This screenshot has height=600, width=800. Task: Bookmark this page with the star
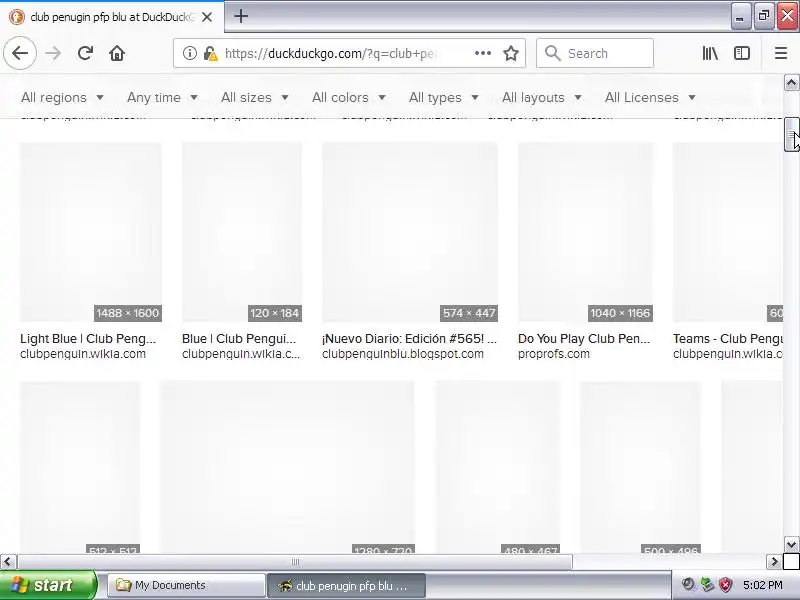pos(511,53)
